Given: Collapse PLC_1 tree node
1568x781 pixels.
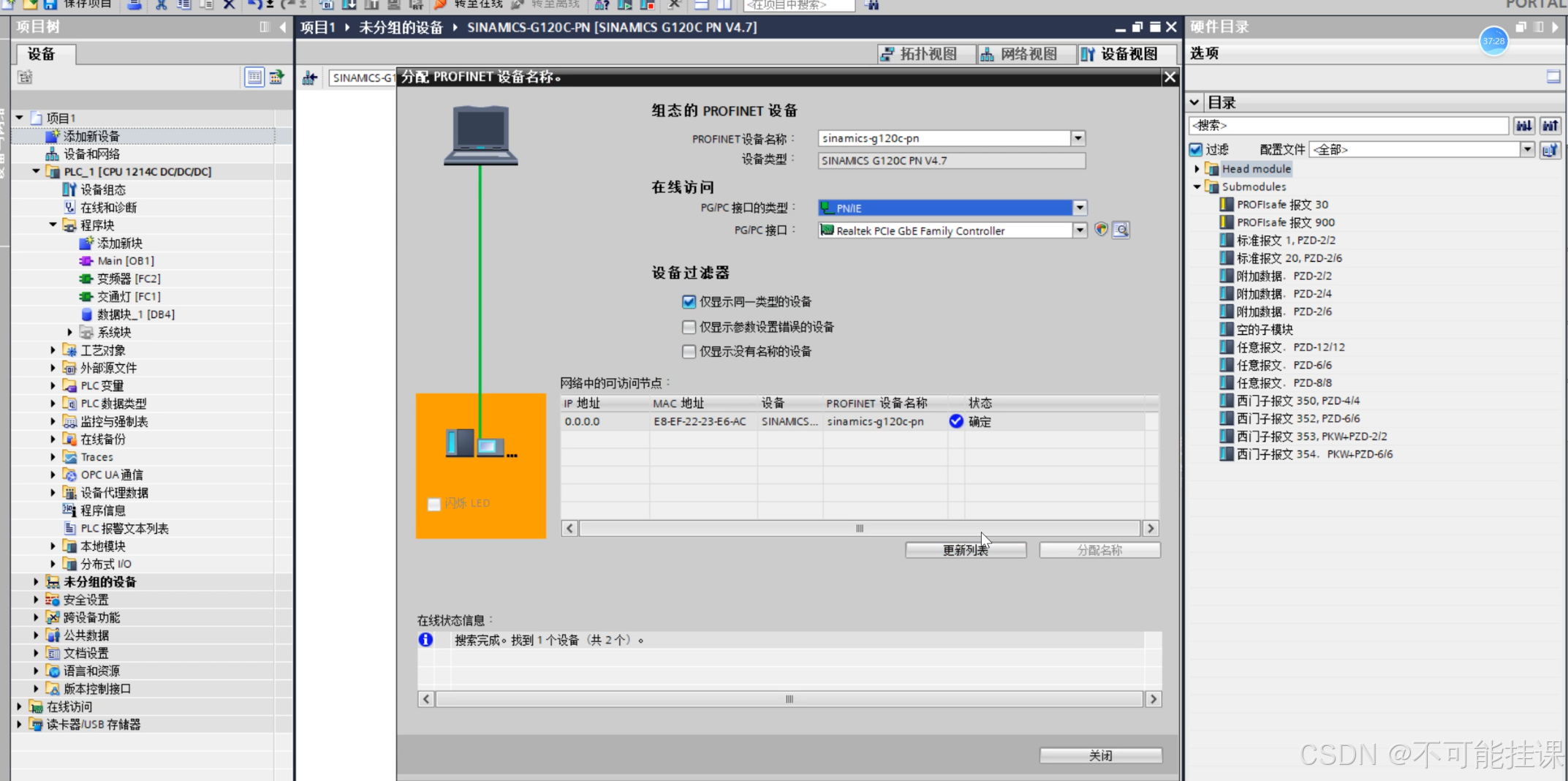Looking at the screenshot, I should tap(36, 171).
